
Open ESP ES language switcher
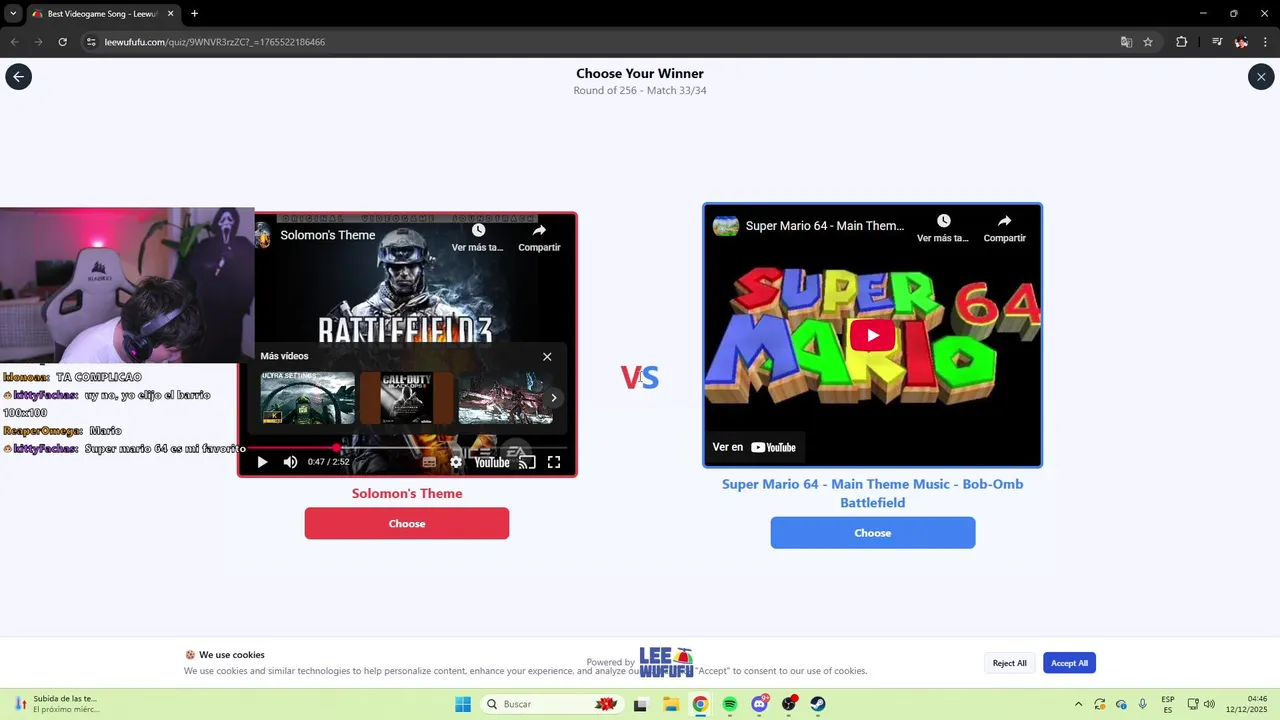pos(1168,704)
